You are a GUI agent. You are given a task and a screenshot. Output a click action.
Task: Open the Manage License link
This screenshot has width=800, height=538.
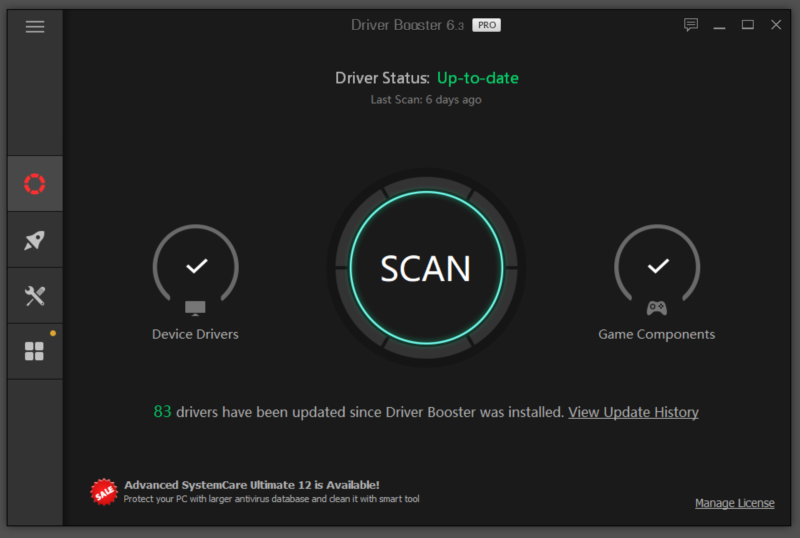coord(734,503)
